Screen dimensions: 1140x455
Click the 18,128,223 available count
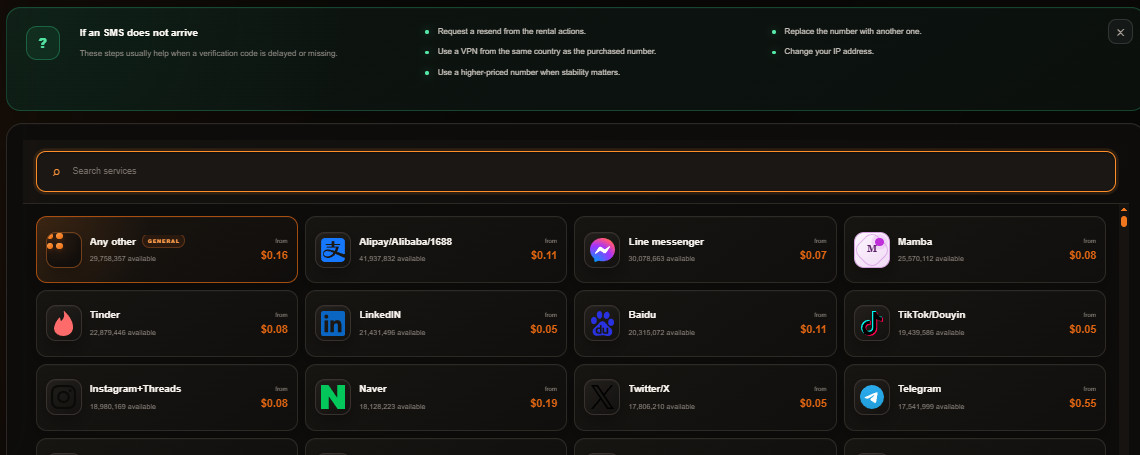392,406
